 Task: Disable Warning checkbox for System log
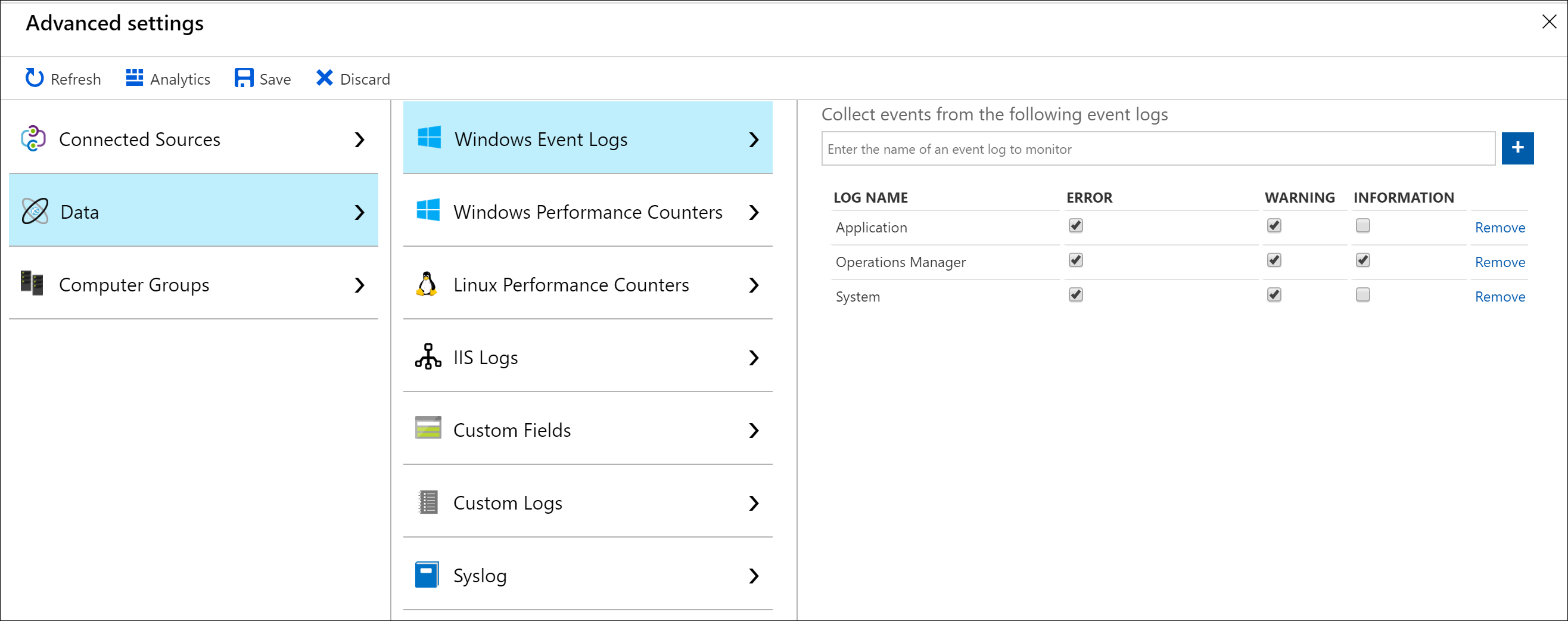1274,295
